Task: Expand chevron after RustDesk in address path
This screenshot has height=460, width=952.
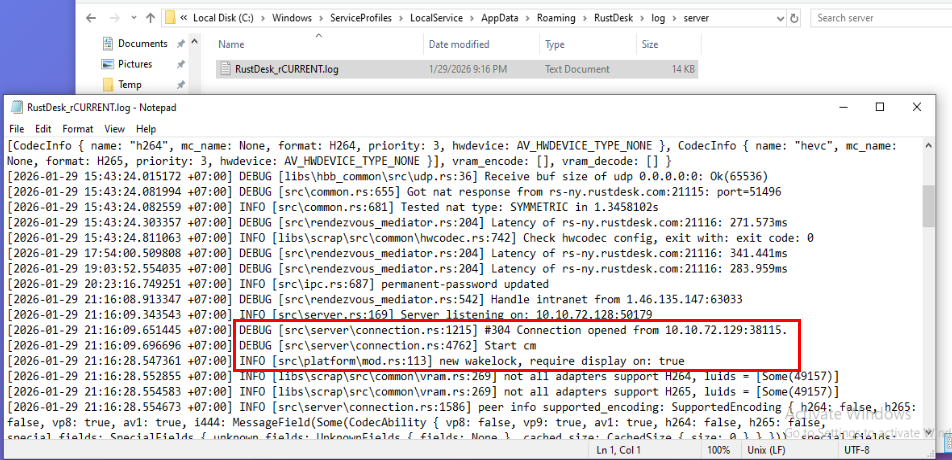Action: click(642, 18)
